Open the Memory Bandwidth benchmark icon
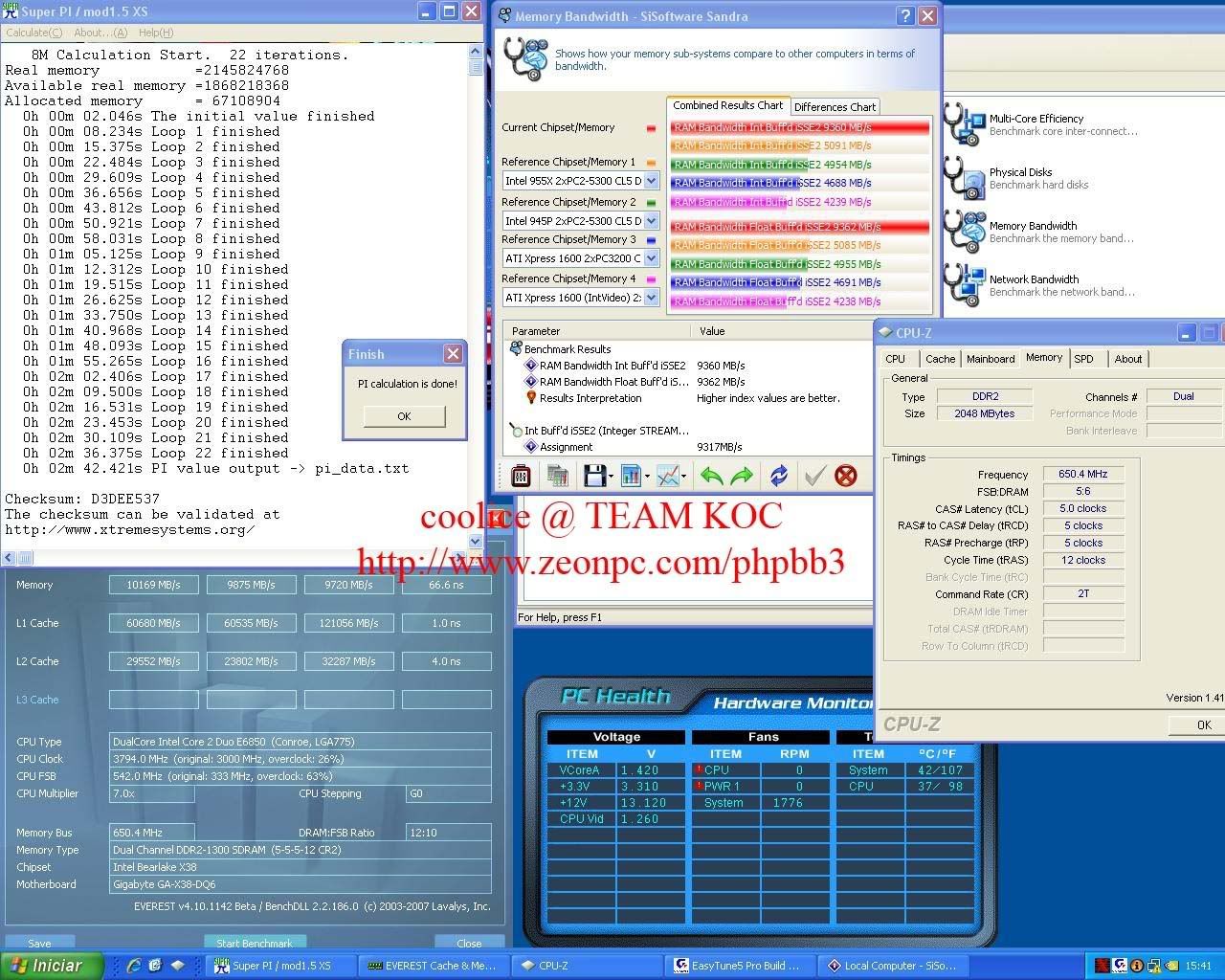 point(964,232)
